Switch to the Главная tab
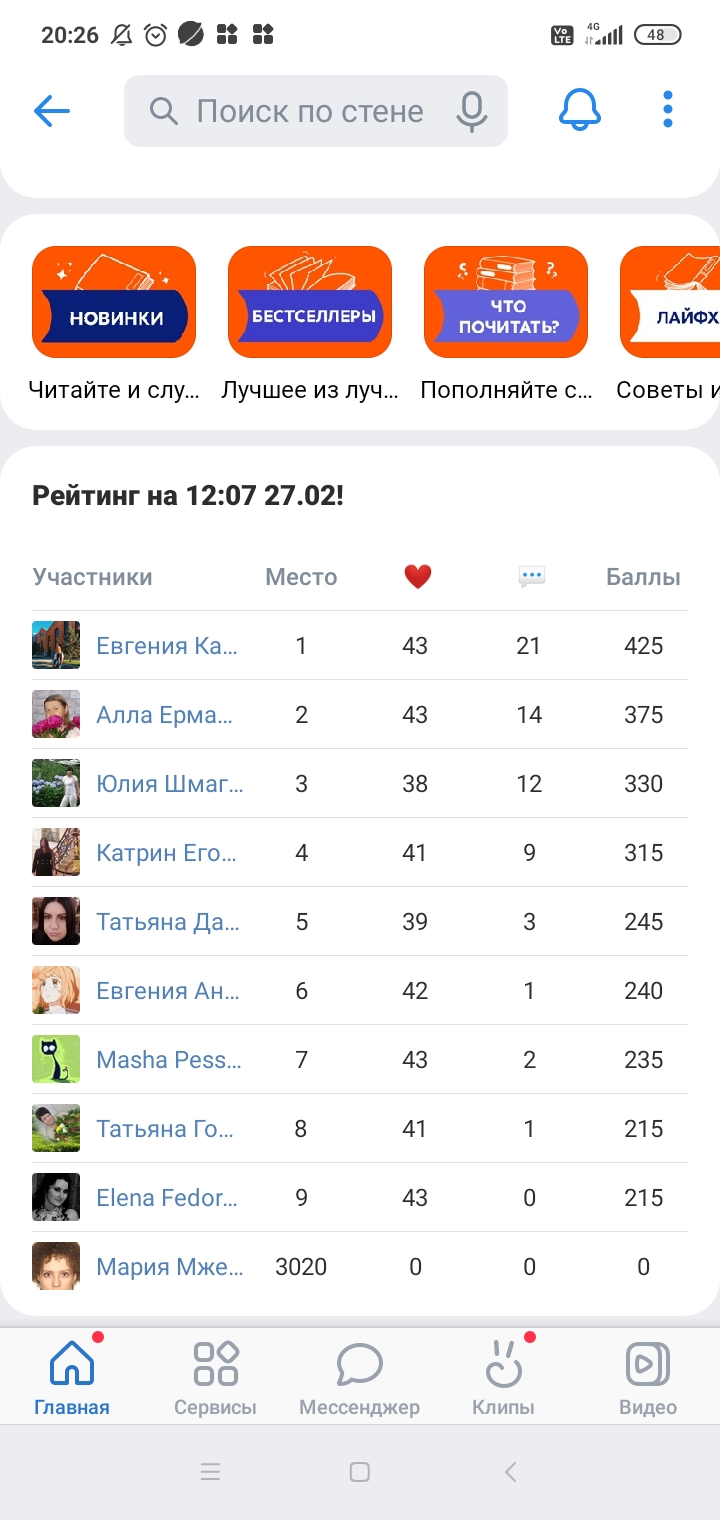 tap(72, 1379)
